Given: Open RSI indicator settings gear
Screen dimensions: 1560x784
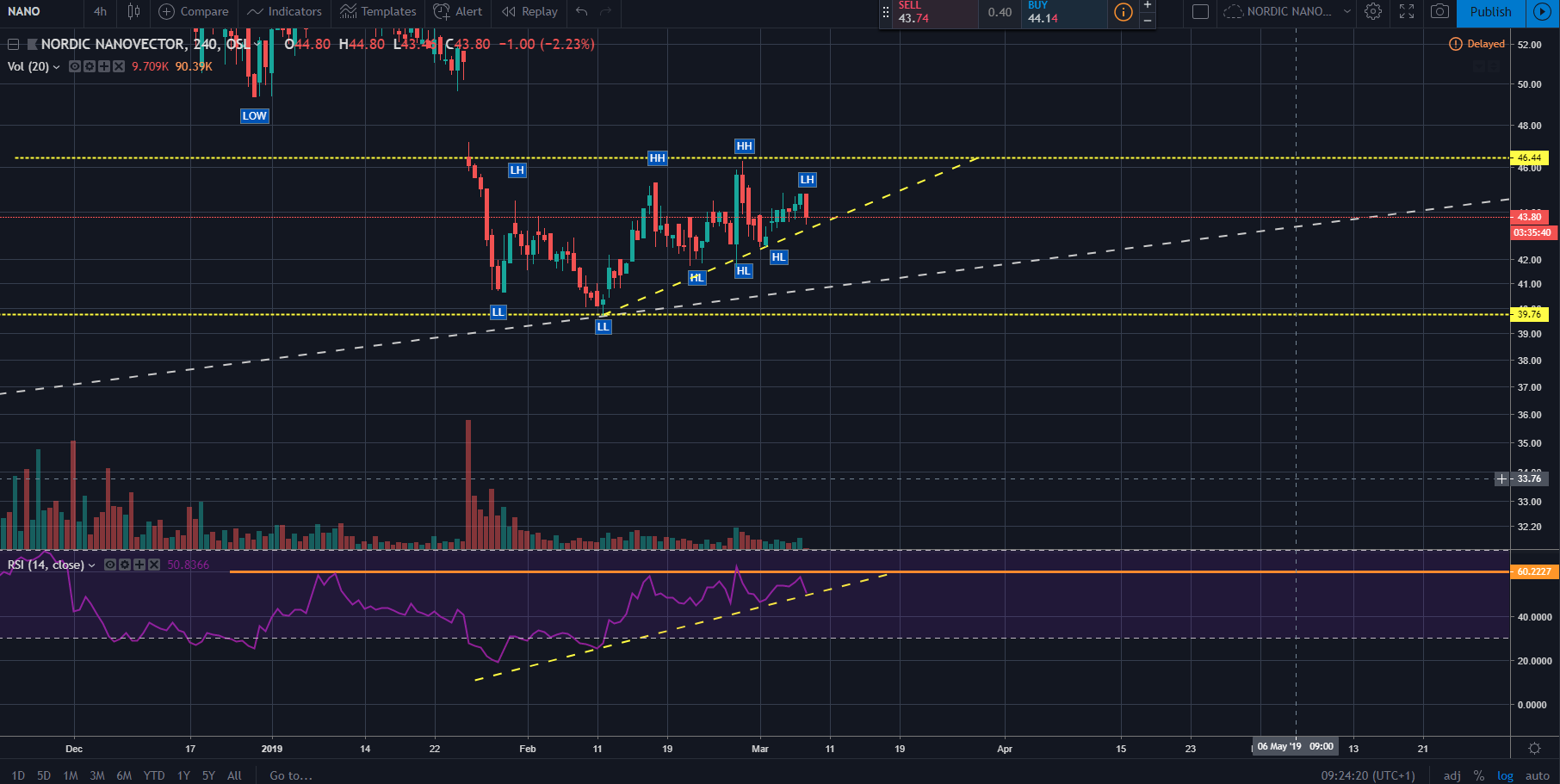Looking at the screenshot, I should (x=125, y=565).
